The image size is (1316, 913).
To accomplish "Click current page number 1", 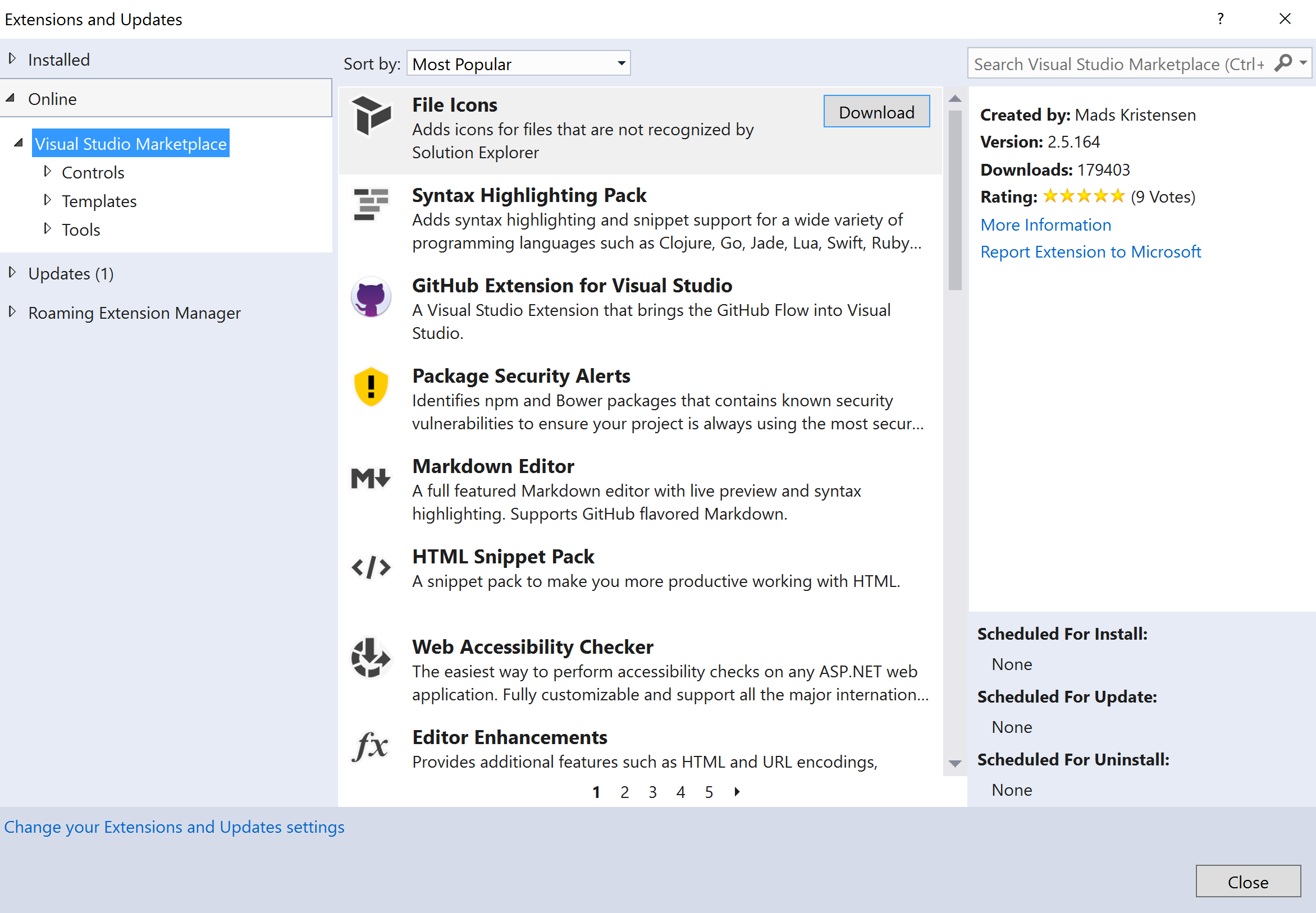I will pyautogui.click(x=596, y=792).
